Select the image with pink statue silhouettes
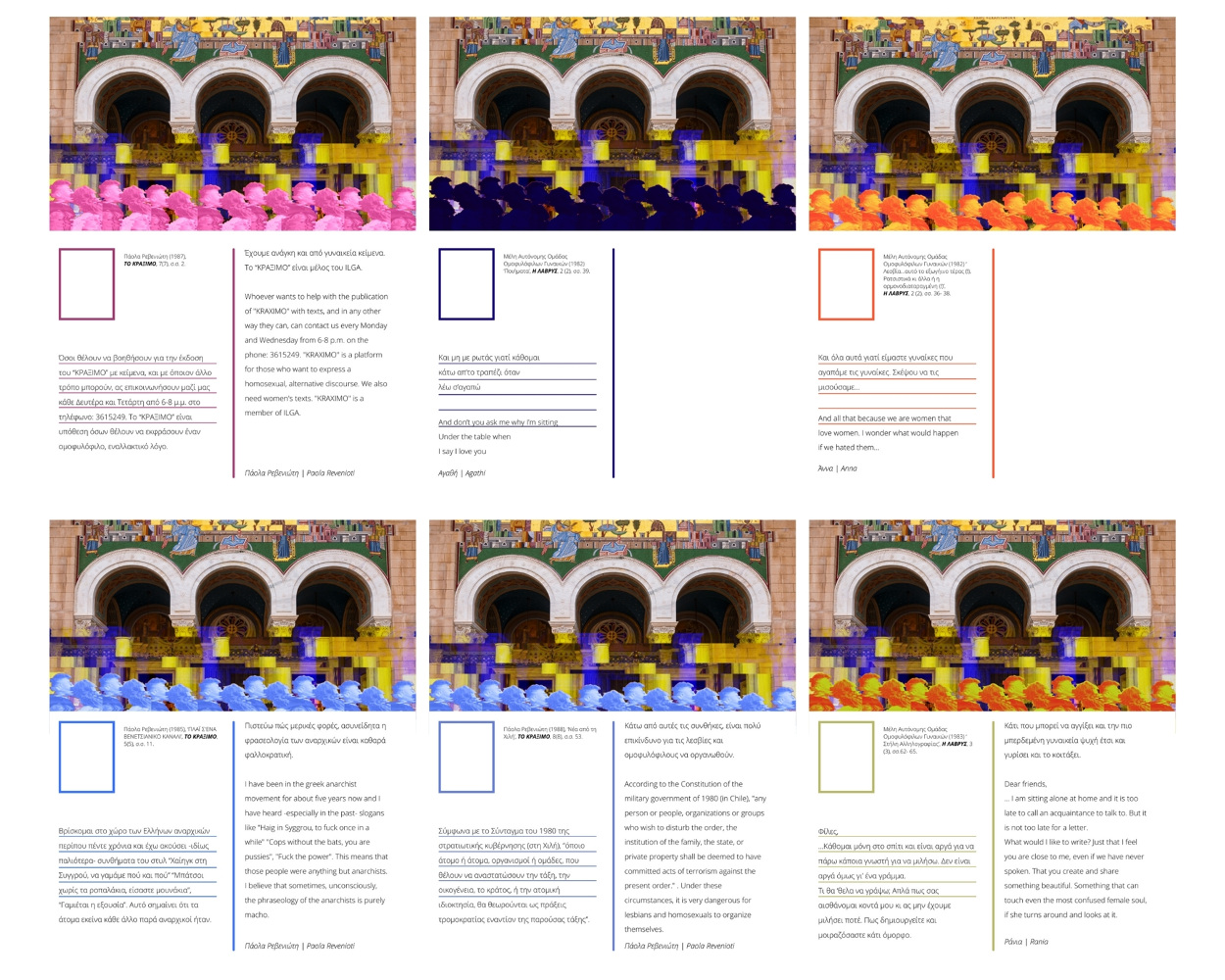 pos(233,123)
